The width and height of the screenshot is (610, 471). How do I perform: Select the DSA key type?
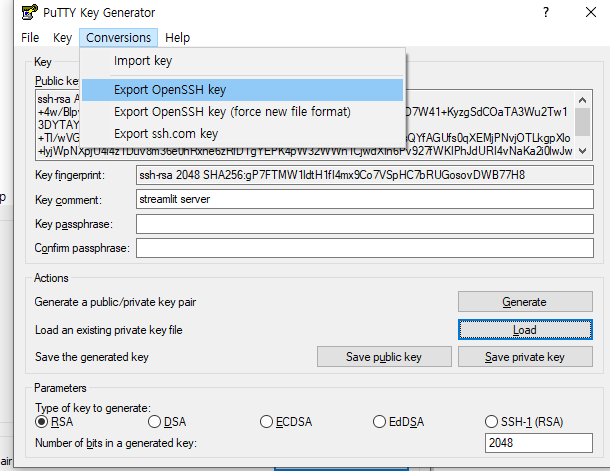(167, 422)
